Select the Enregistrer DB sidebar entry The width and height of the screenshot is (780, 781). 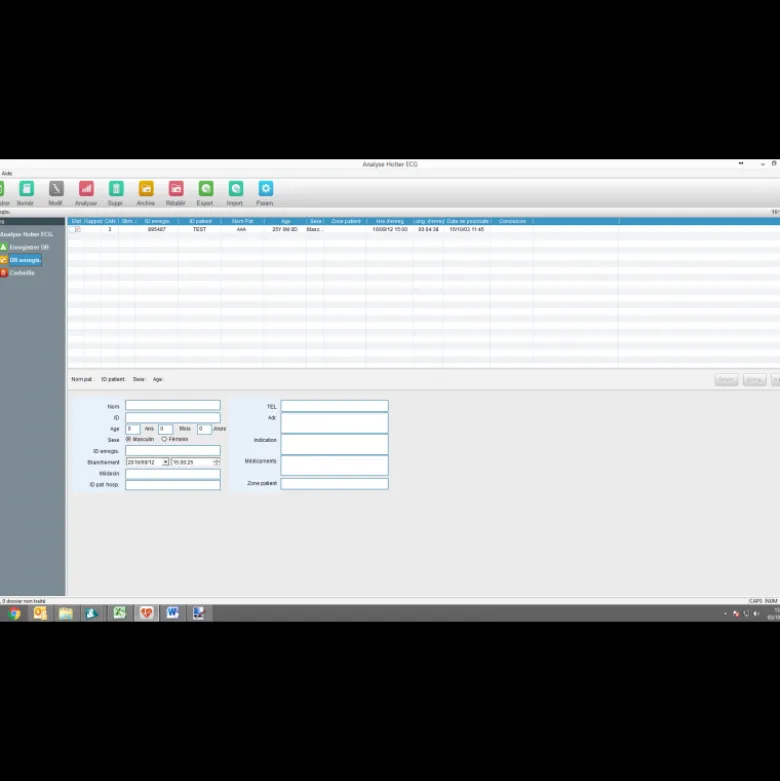[x=29, y=247]
